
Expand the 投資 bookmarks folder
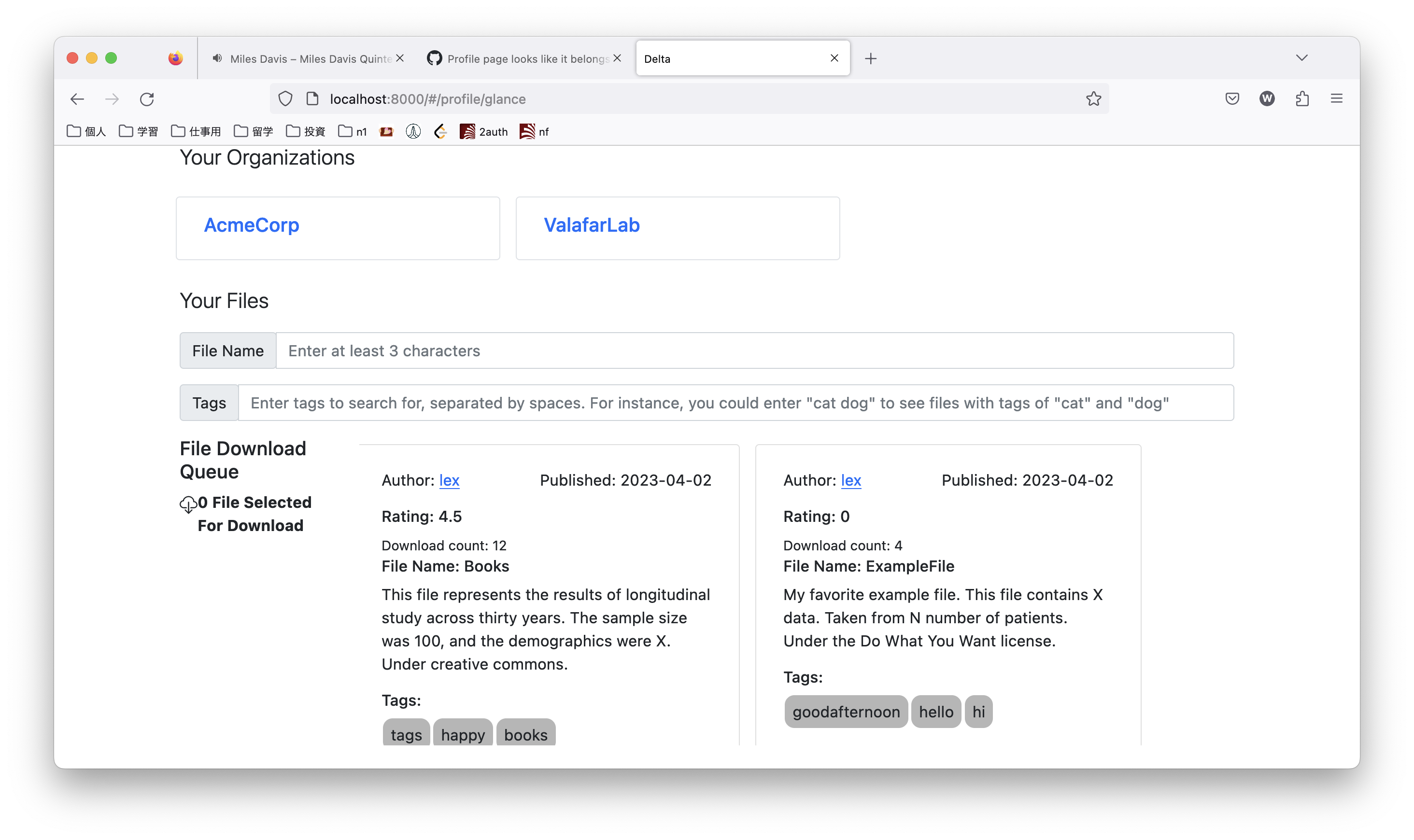306,131
